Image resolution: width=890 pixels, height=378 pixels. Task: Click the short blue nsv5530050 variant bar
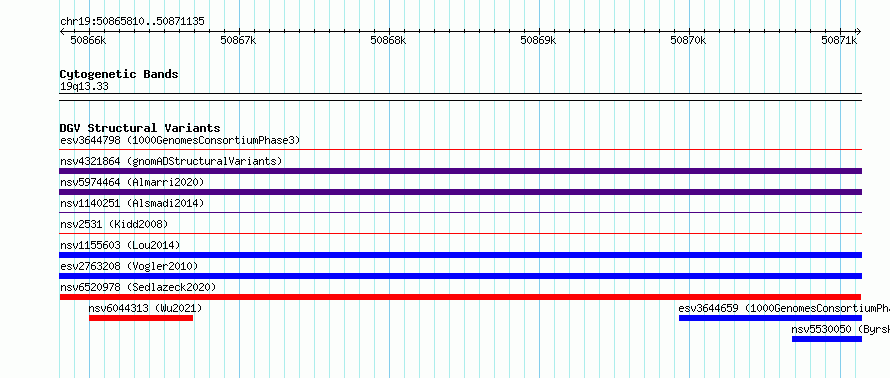pos(827,339)
